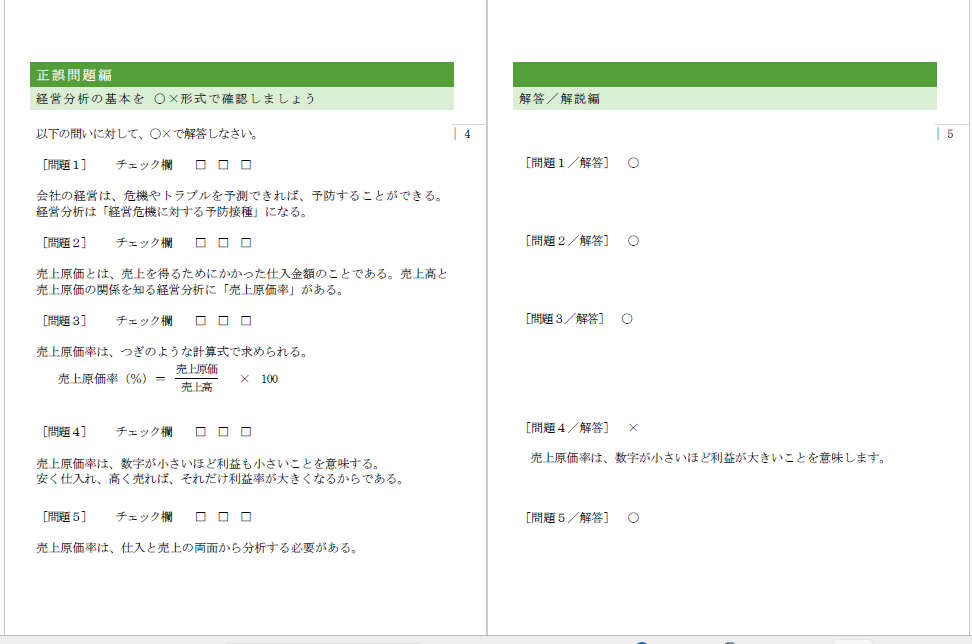This screenshot has width=972, height=644.
Task: Click the × answer for 問題4／解答
Action: 633,428
